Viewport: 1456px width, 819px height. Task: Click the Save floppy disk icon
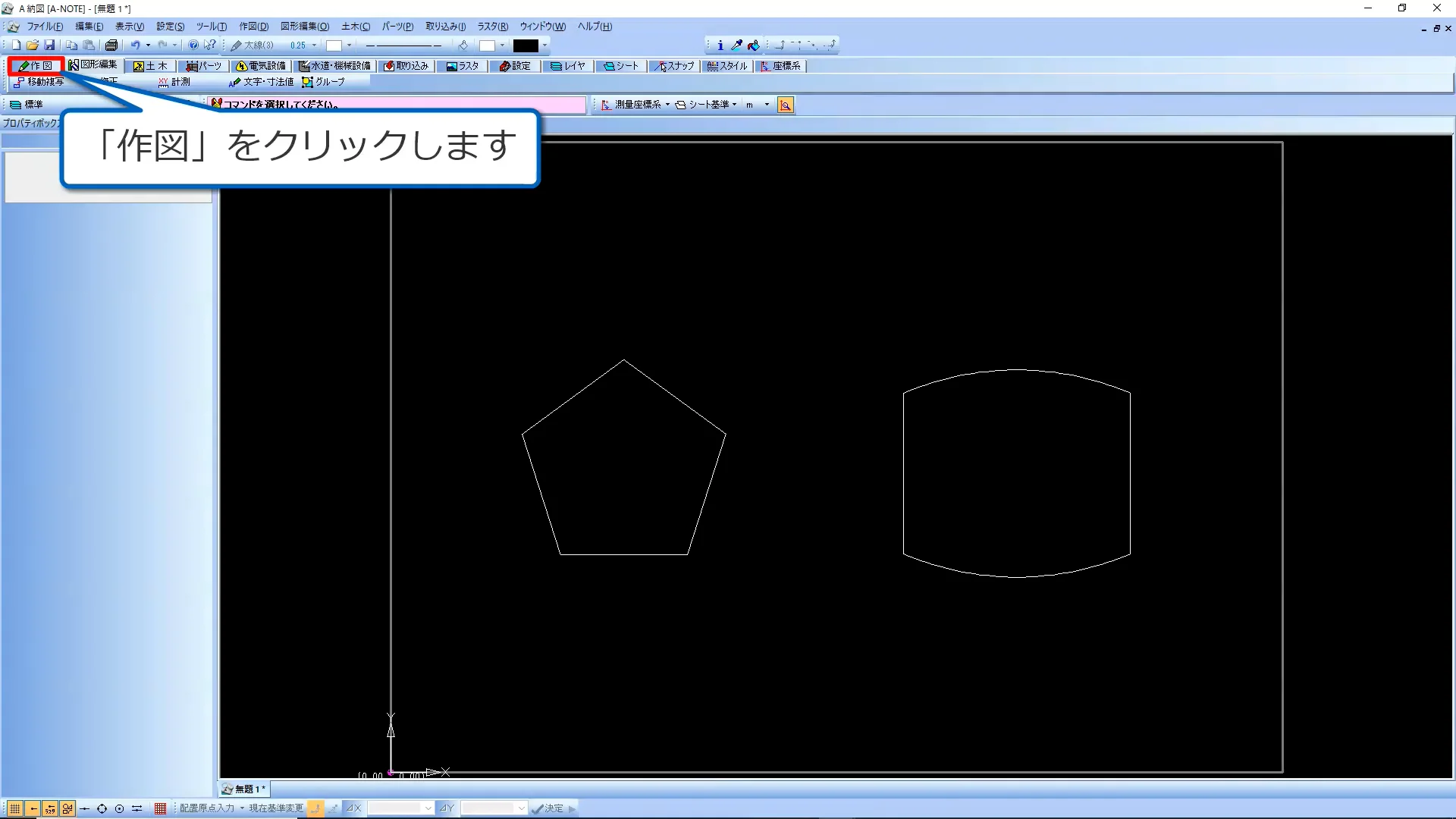pos(49,45)
